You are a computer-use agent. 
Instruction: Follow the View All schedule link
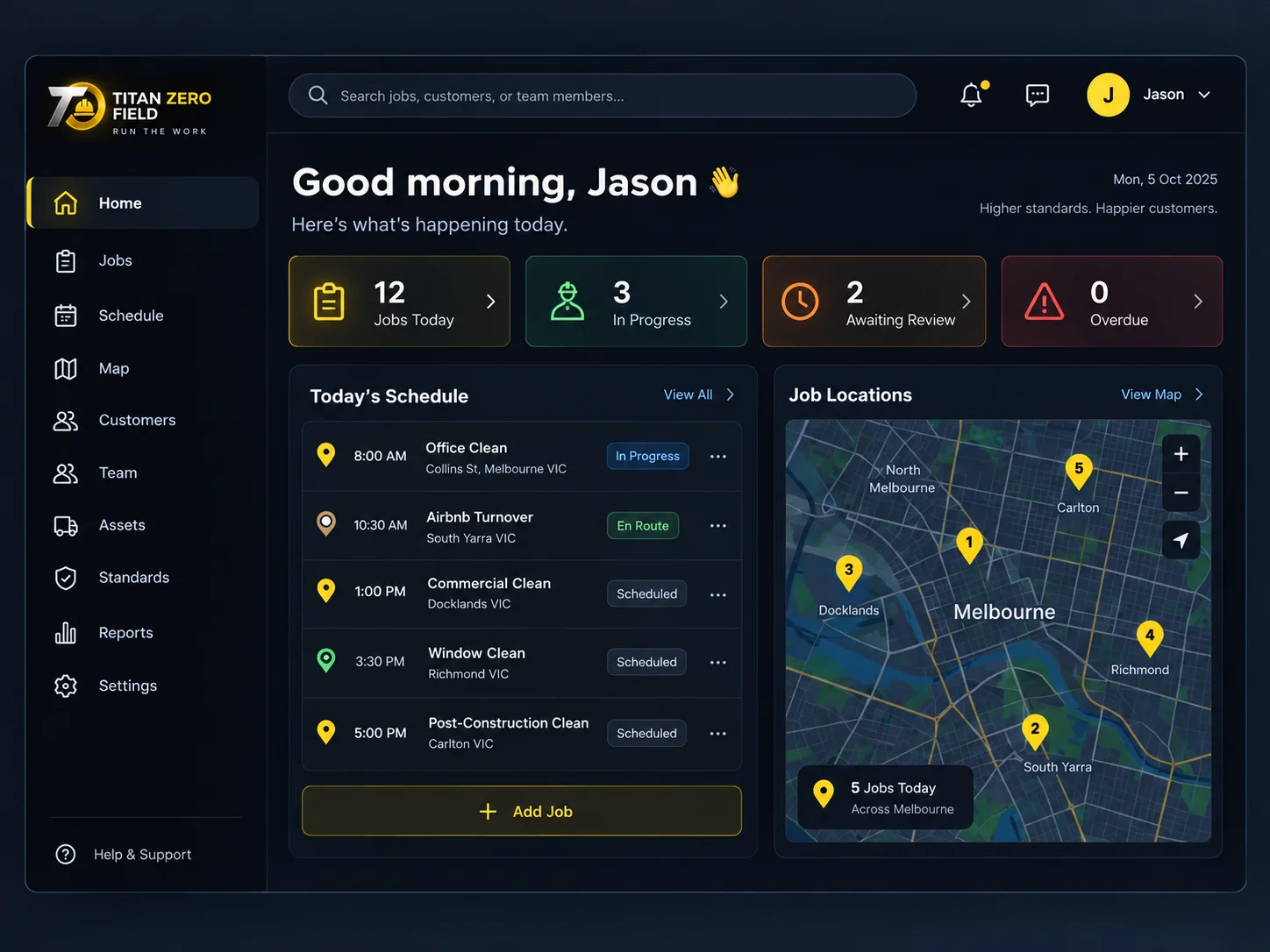coord(699,394)
